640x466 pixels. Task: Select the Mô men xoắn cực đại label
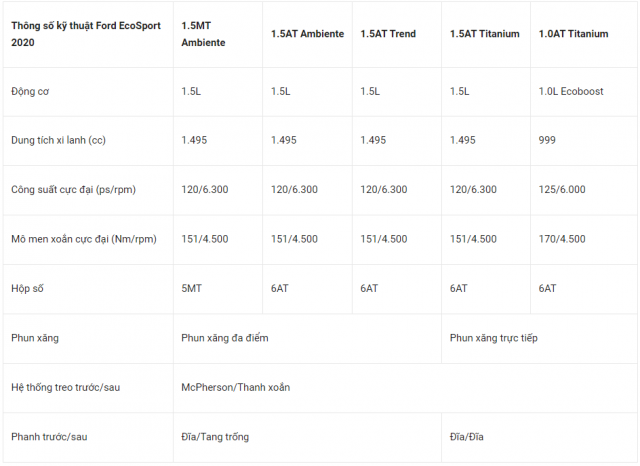coord(84,239)
